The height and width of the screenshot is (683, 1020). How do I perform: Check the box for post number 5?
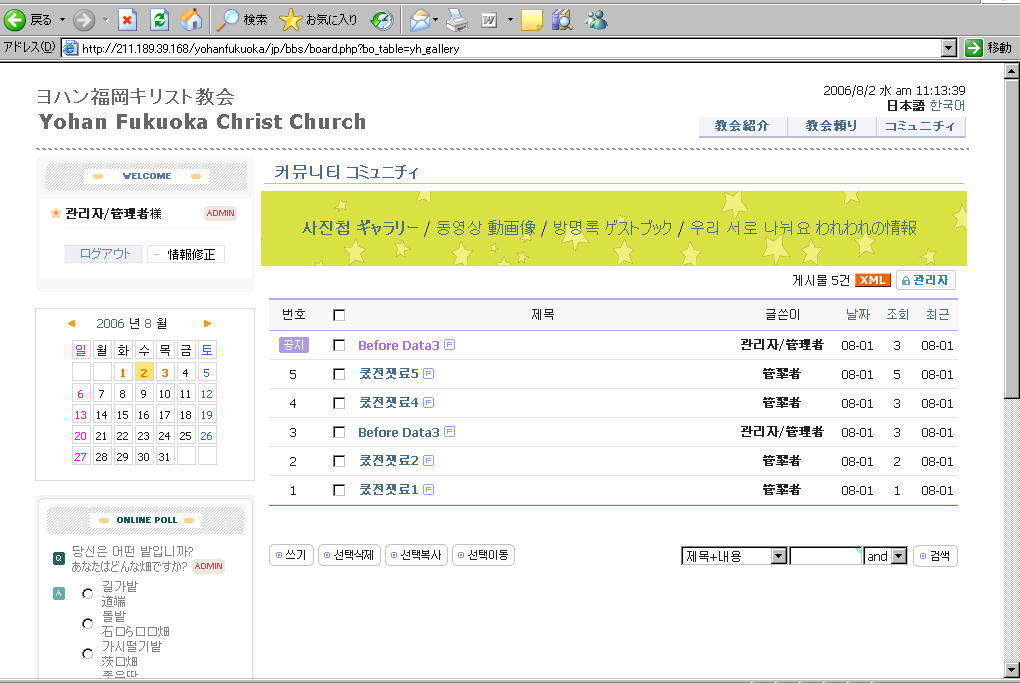coord(339,374)
